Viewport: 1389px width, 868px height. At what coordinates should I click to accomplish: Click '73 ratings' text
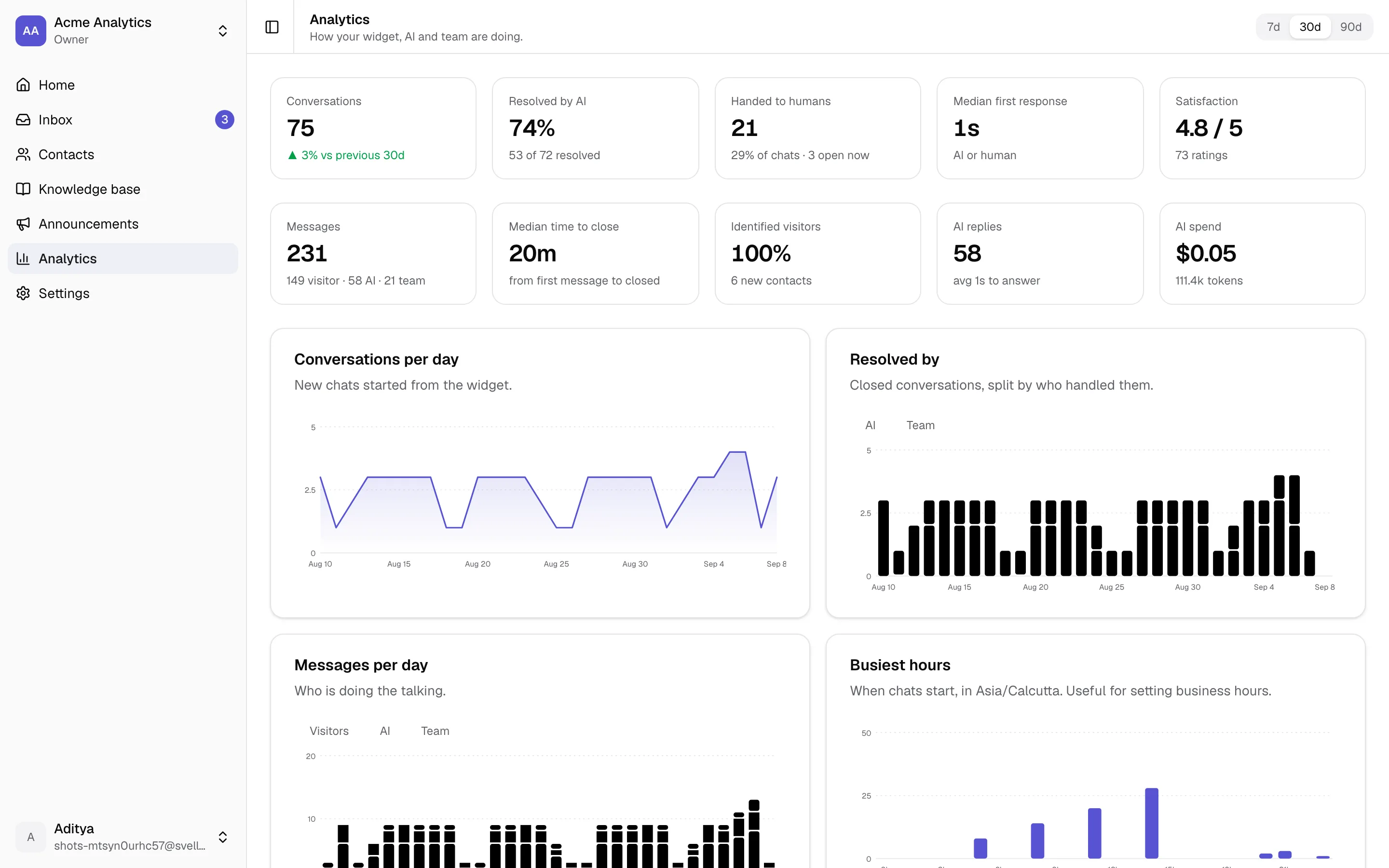pyautogui.click(x=1201, y=155)
